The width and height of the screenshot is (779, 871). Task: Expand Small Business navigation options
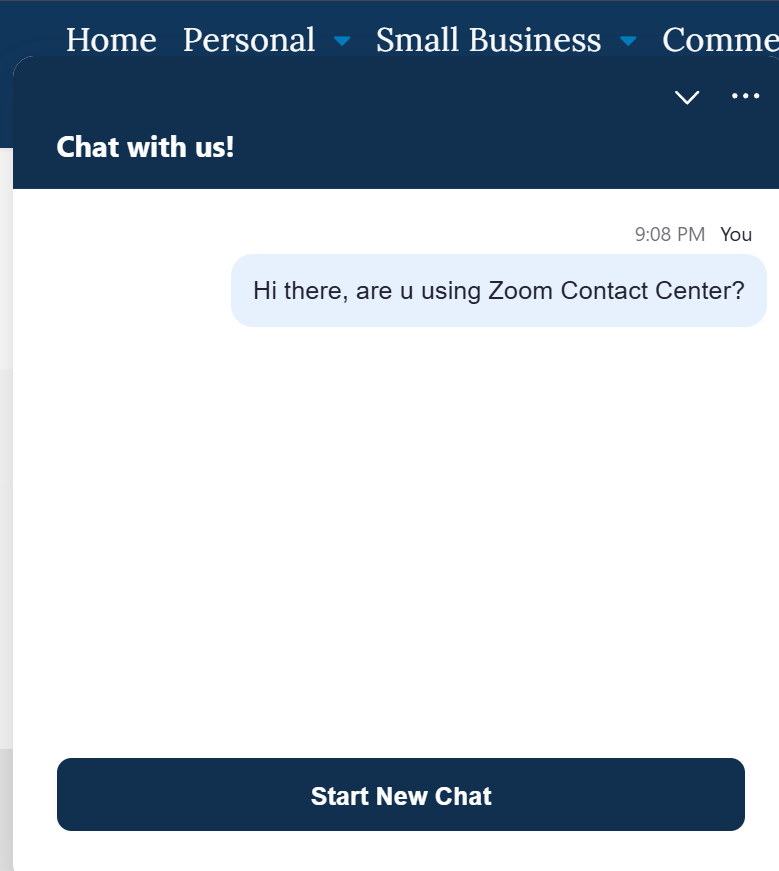[629, 42]
